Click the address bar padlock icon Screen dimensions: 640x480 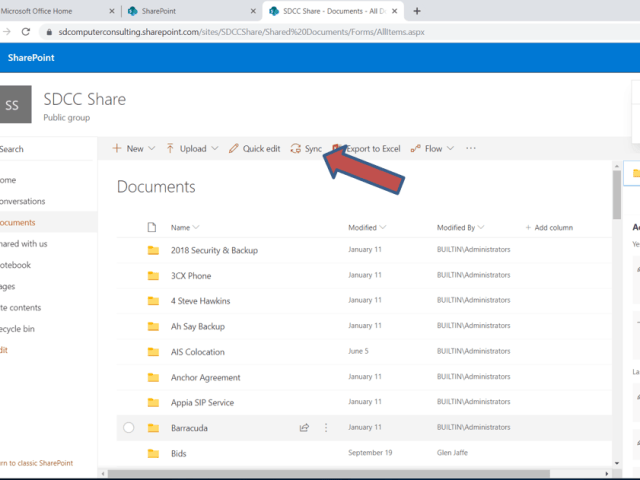[x=49, y=32]
